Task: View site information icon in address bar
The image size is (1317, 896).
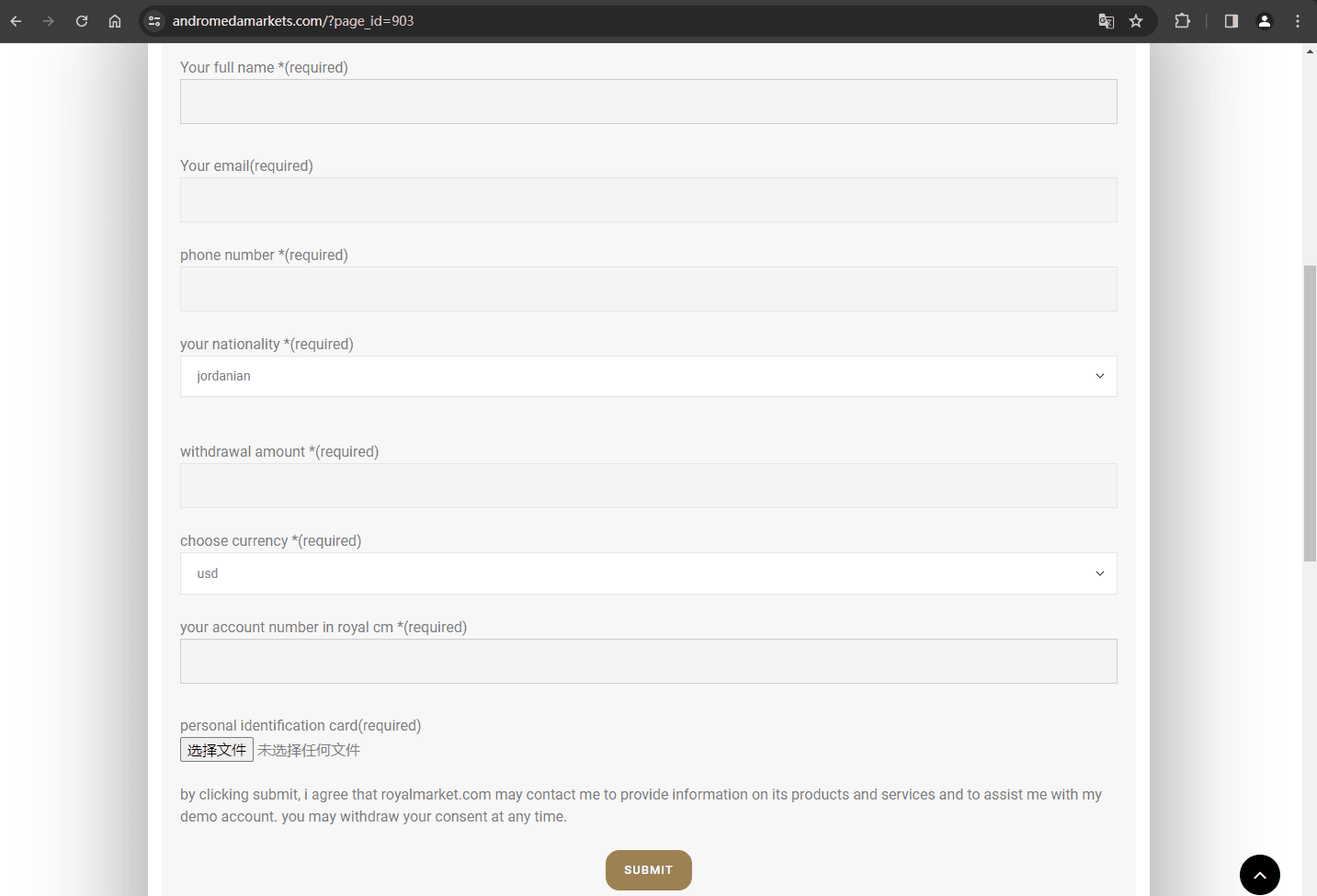Action: point(154,21)
